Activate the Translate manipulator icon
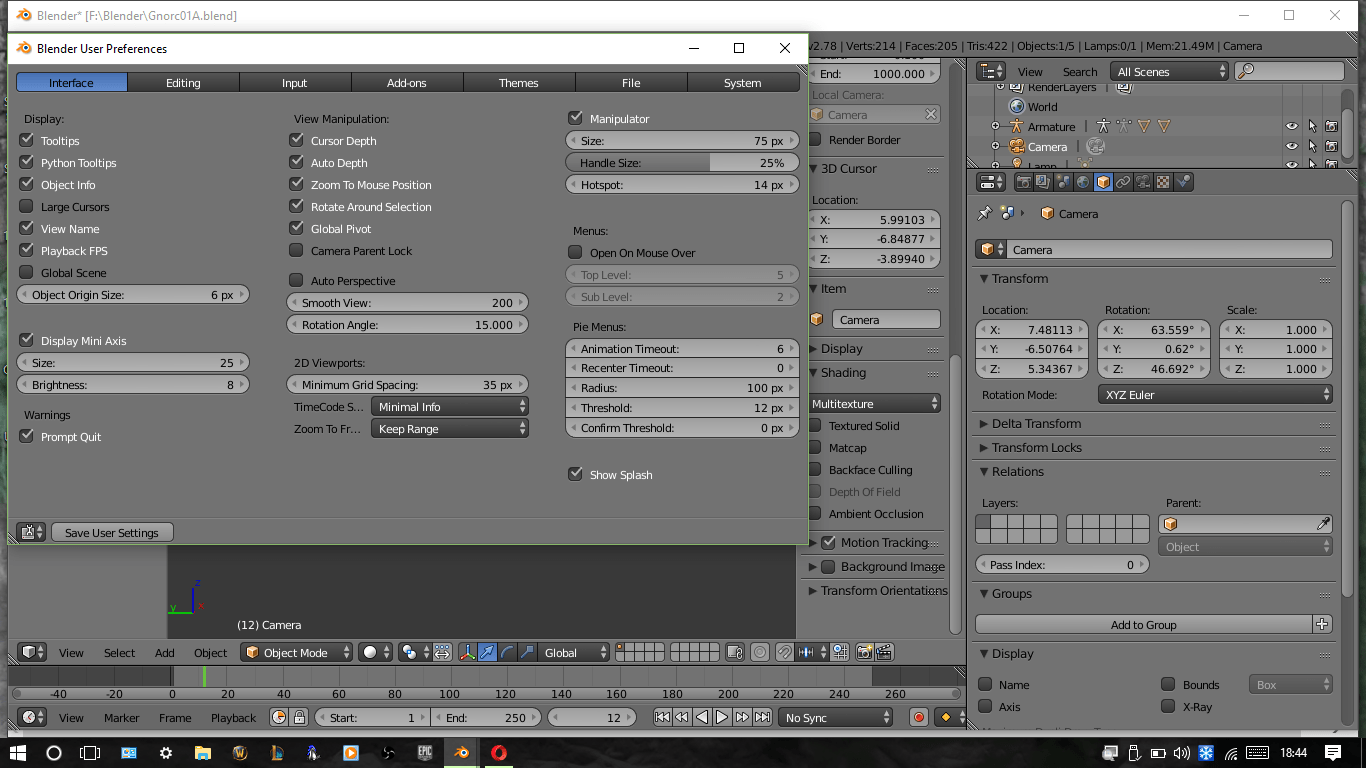This screenshot has height=768, width=1366. click(x=487, y=652)
